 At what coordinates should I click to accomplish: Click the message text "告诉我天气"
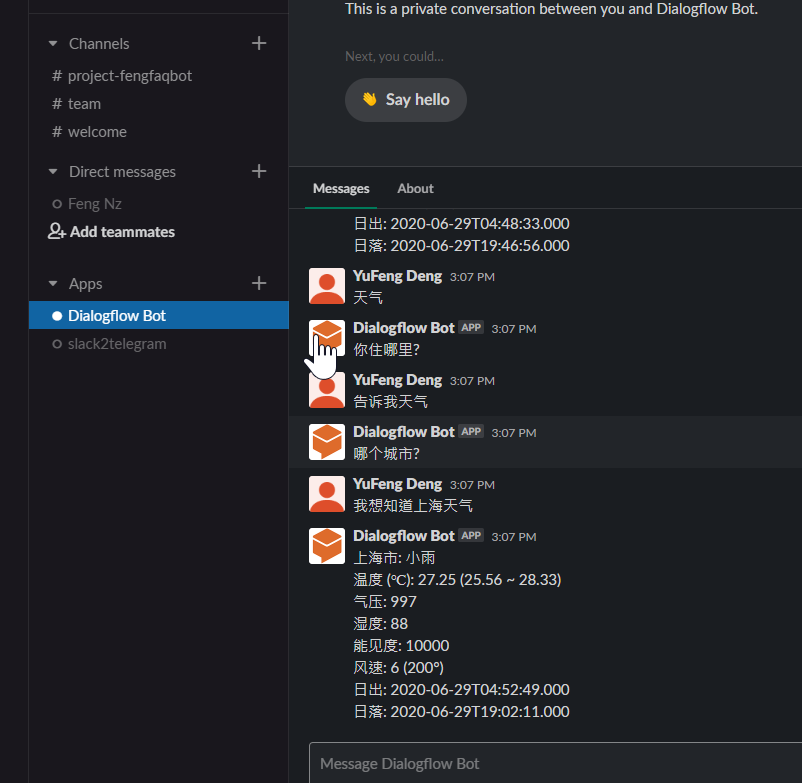point(390,402)
